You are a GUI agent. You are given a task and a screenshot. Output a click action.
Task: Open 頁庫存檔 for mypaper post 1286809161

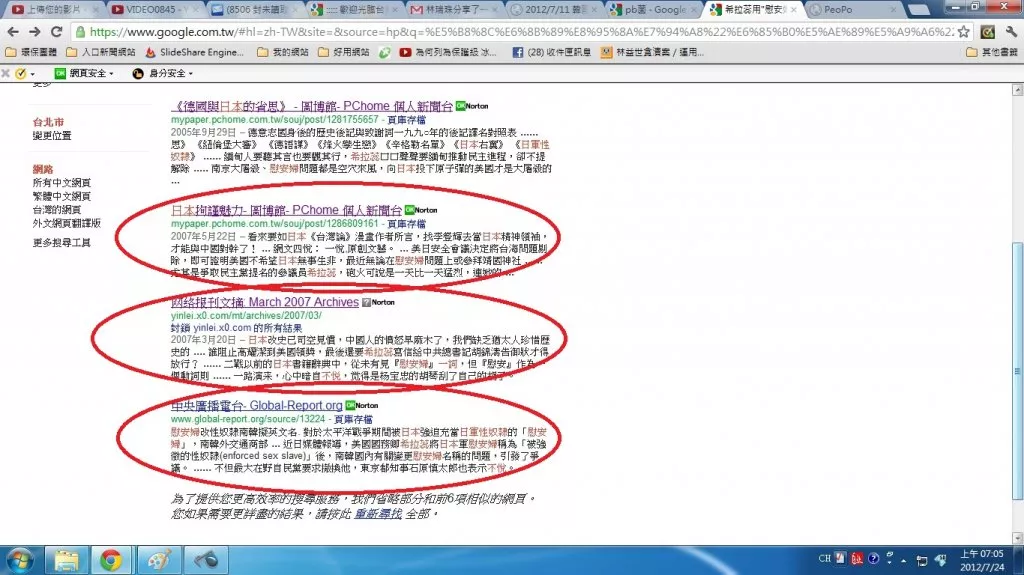point(407,223)
